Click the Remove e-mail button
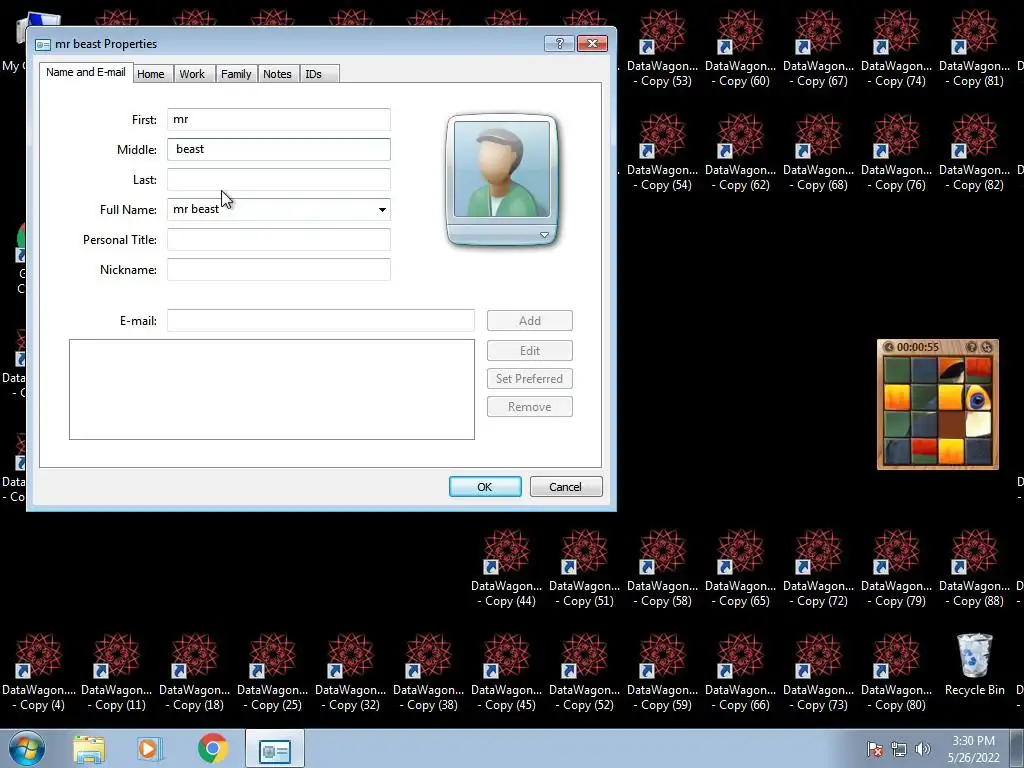 [530, 407]
